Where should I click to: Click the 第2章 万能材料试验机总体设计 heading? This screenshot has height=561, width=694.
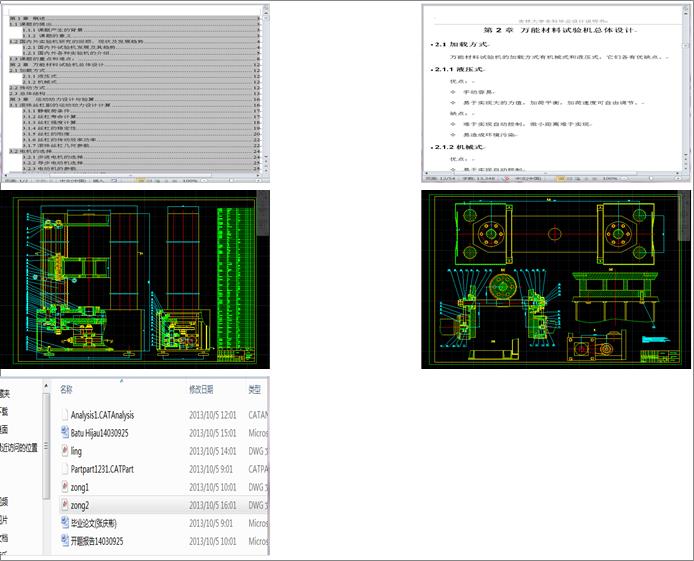tap(560, 30)
